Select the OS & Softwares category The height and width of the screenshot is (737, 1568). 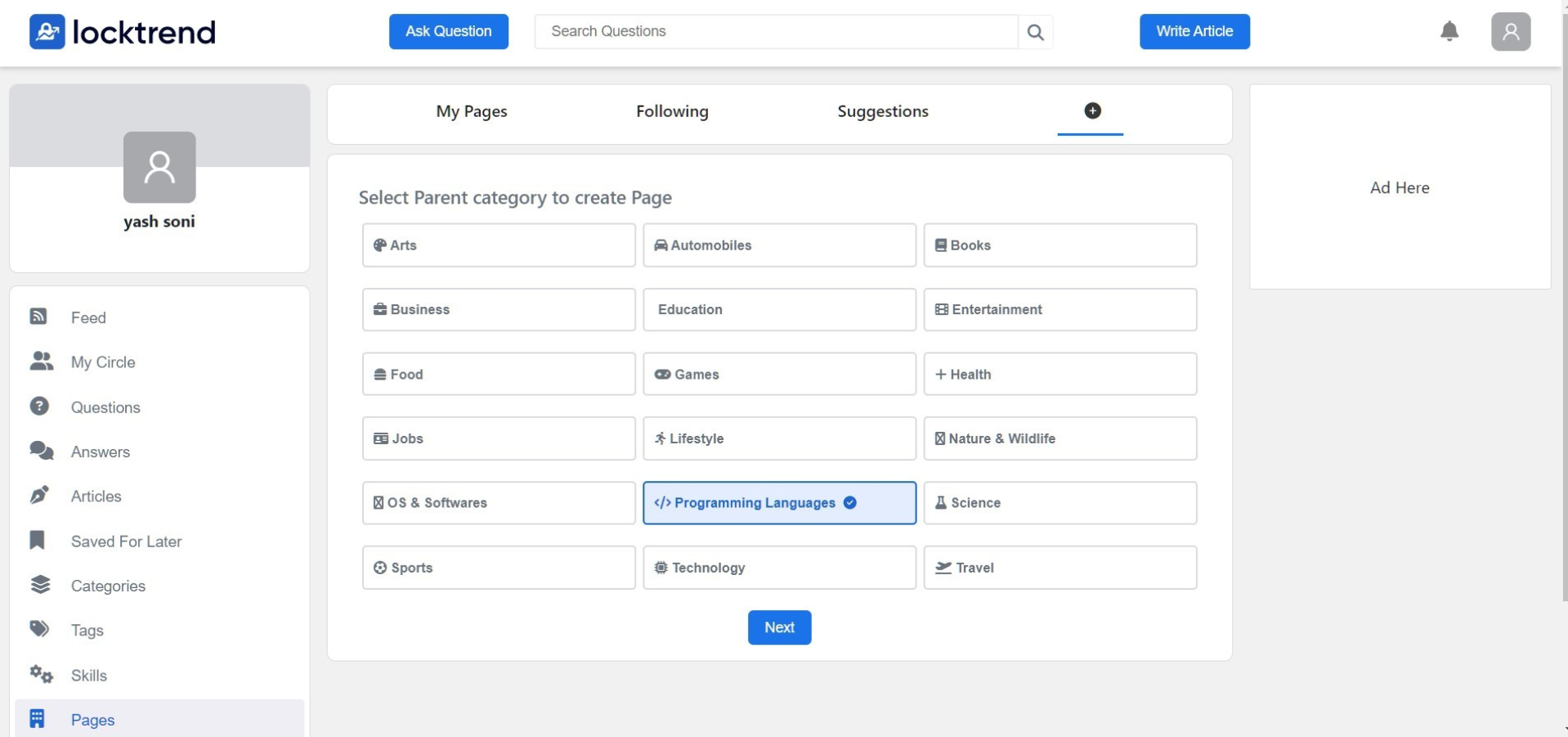(499, 502)
